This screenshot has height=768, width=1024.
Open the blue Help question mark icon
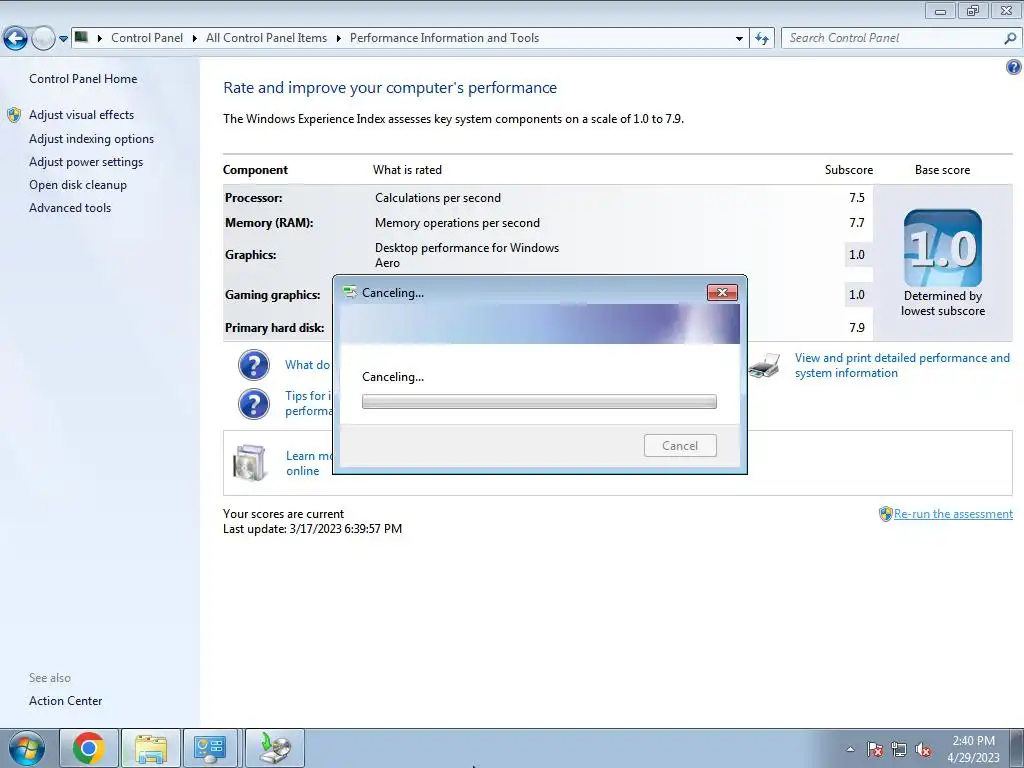1014,67
